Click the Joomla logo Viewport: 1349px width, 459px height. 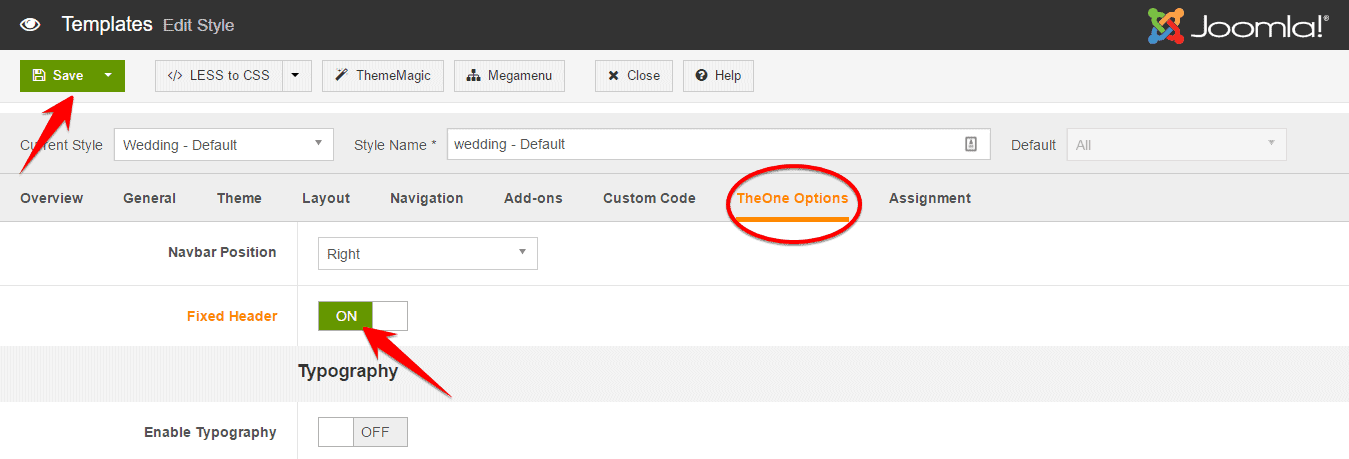pos(1238,26)
